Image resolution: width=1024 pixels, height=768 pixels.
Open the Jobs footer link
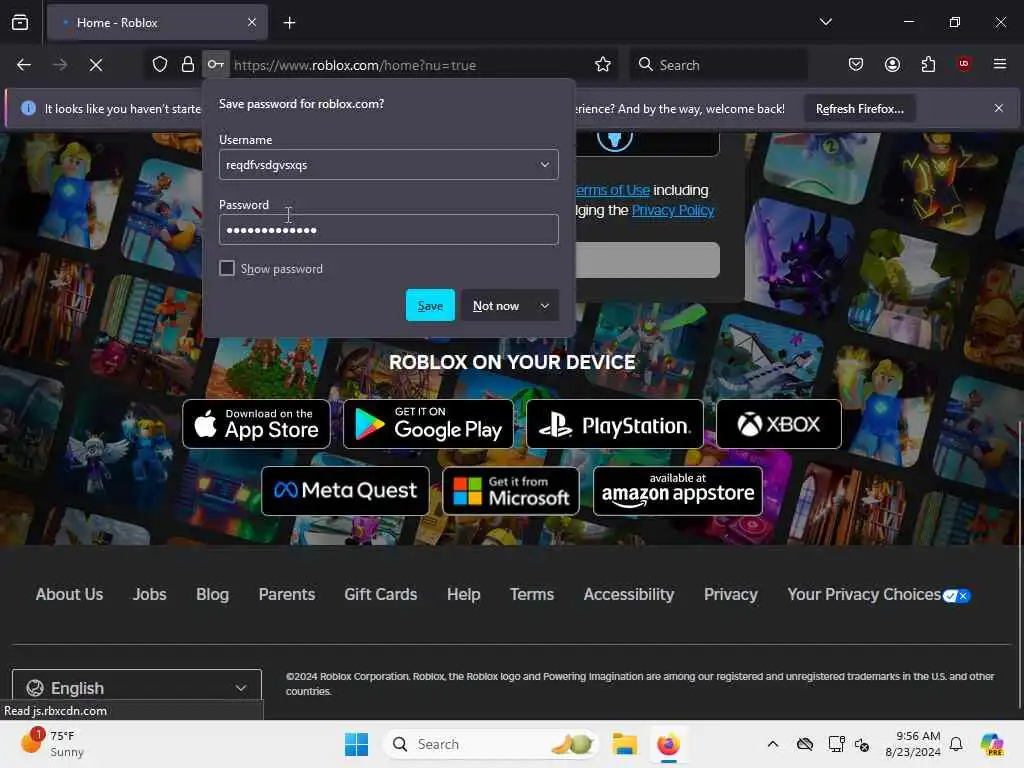pyautogui.click(x=150, y=594)
